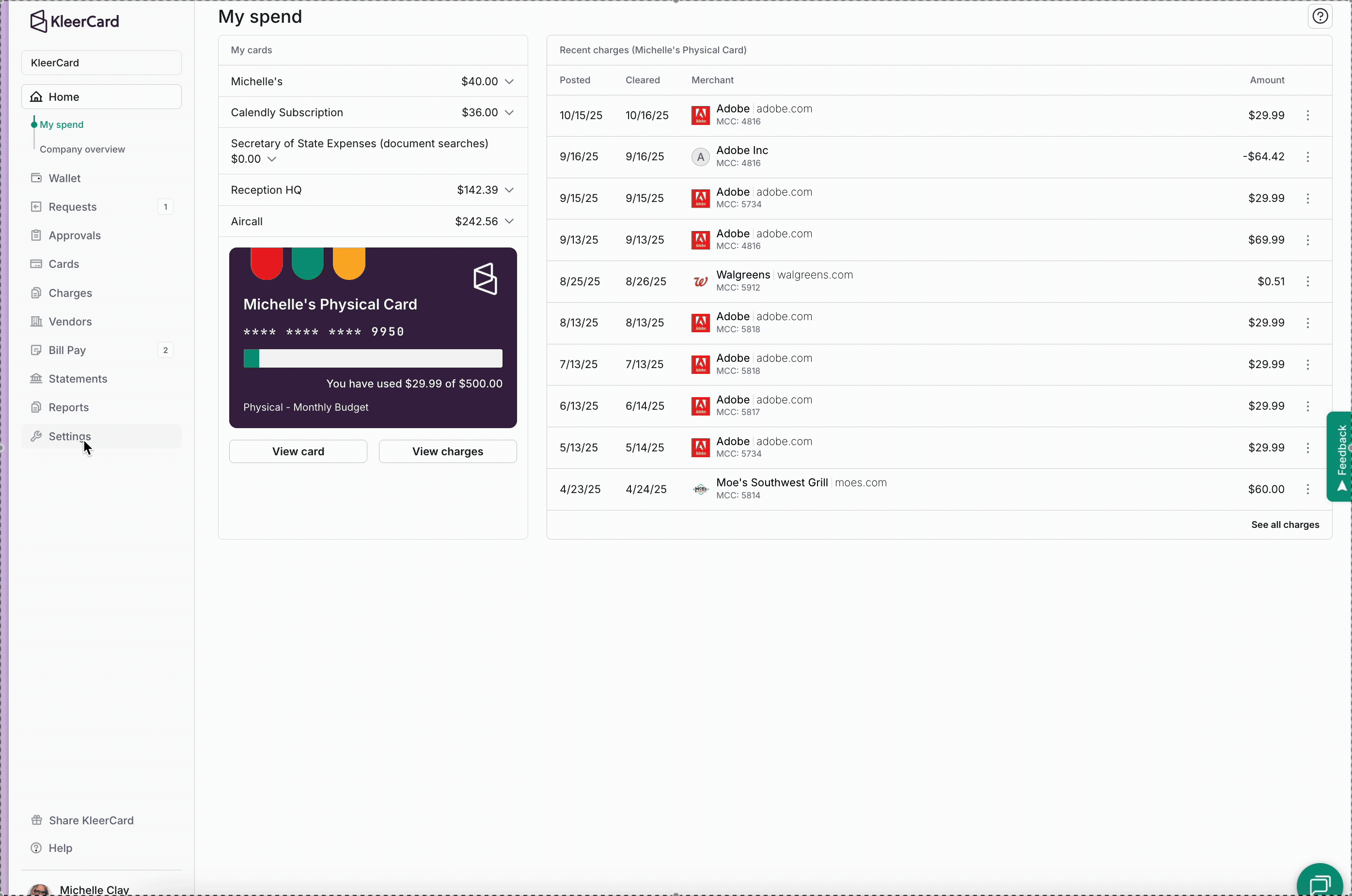Click the card spending progress bar
Viewport: 1352px width, 896px height.
(373, 358)
